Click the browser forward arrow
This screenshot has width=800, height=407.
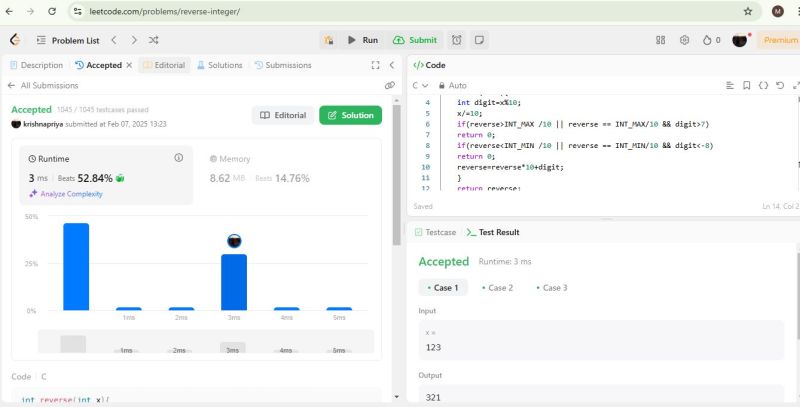coord(31,11)
